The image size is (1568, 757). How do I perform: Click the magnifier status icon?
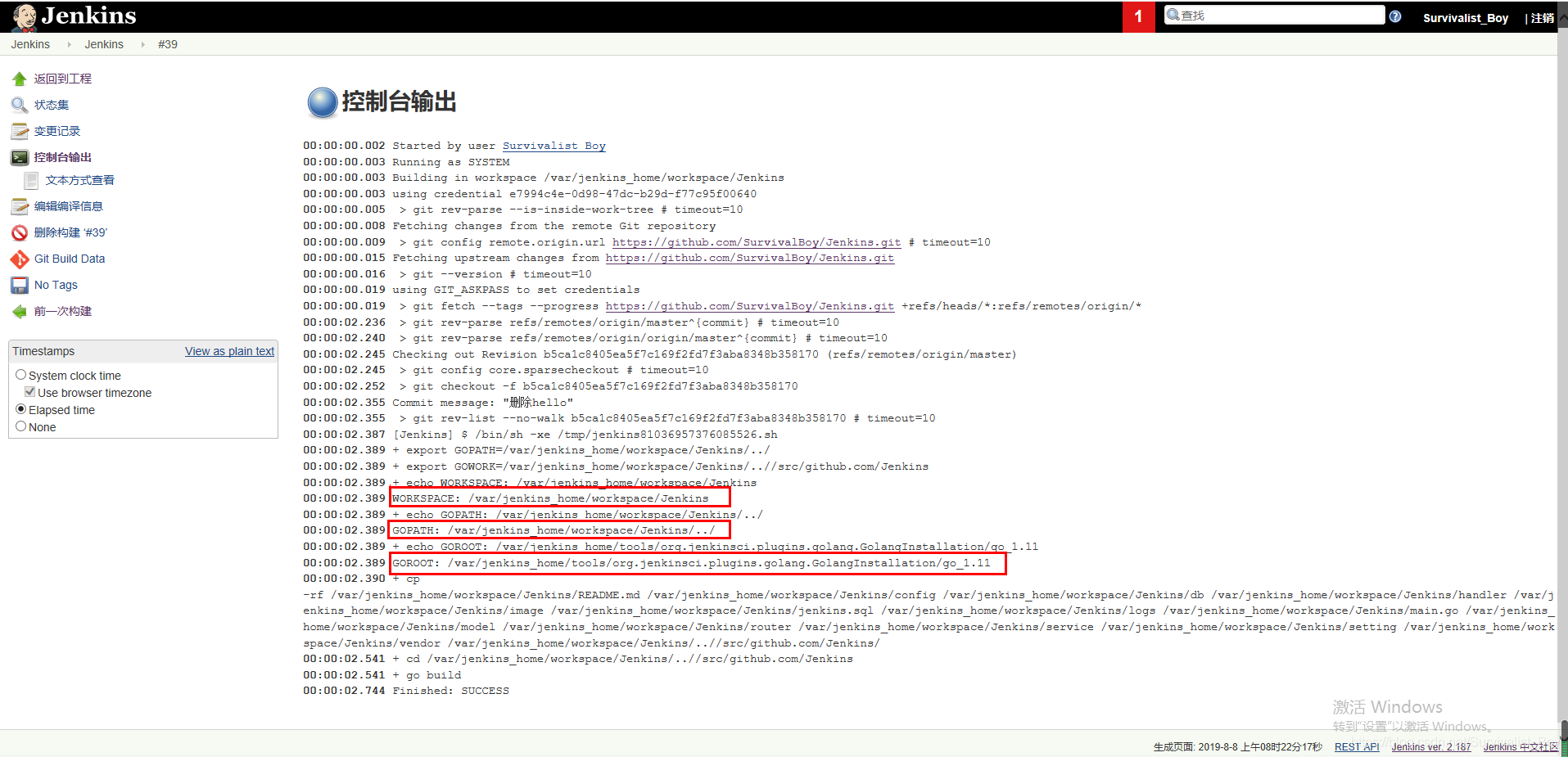tap(20, 105)
